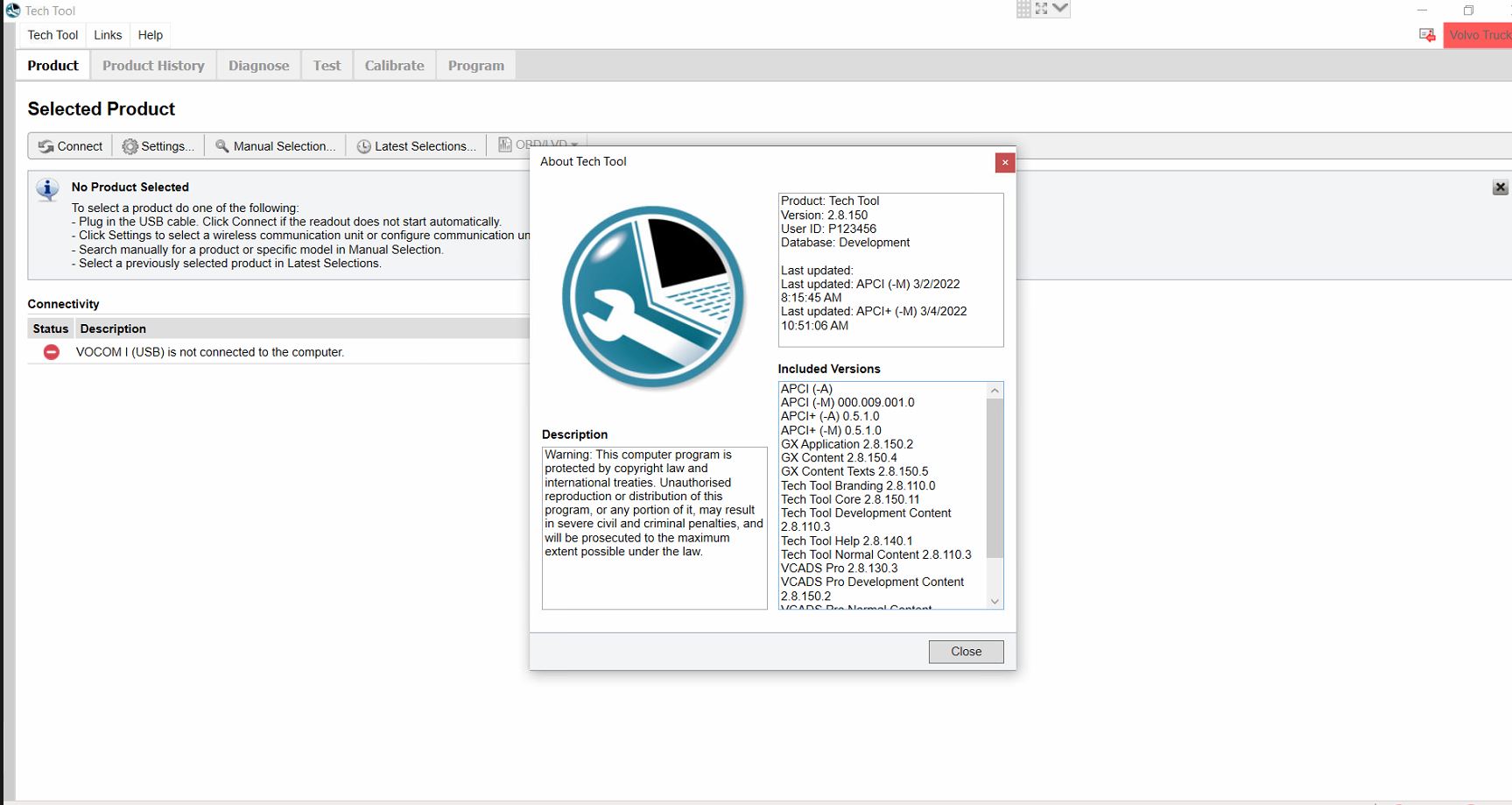The width and height of the screenshot is (1512, 805).
Task: Select APCI (-M) 000.009.001.0 entry
Action: point(847,403)
